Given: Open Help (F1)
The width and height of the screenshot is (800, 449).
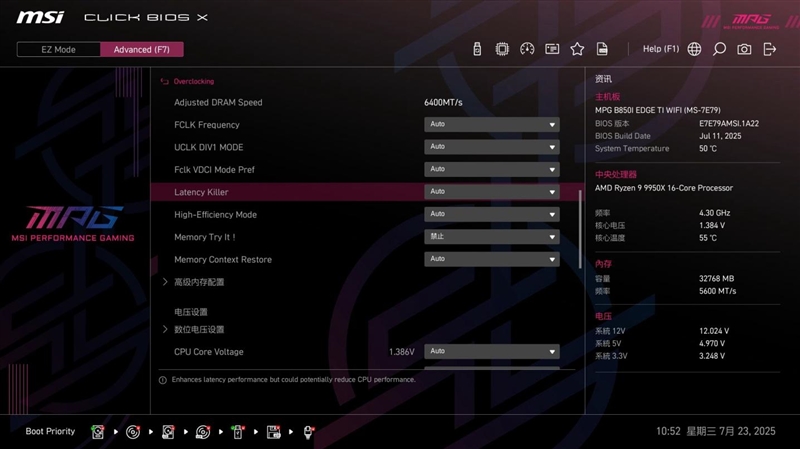Looking at the screenshot, I should [x=661, y=49].
